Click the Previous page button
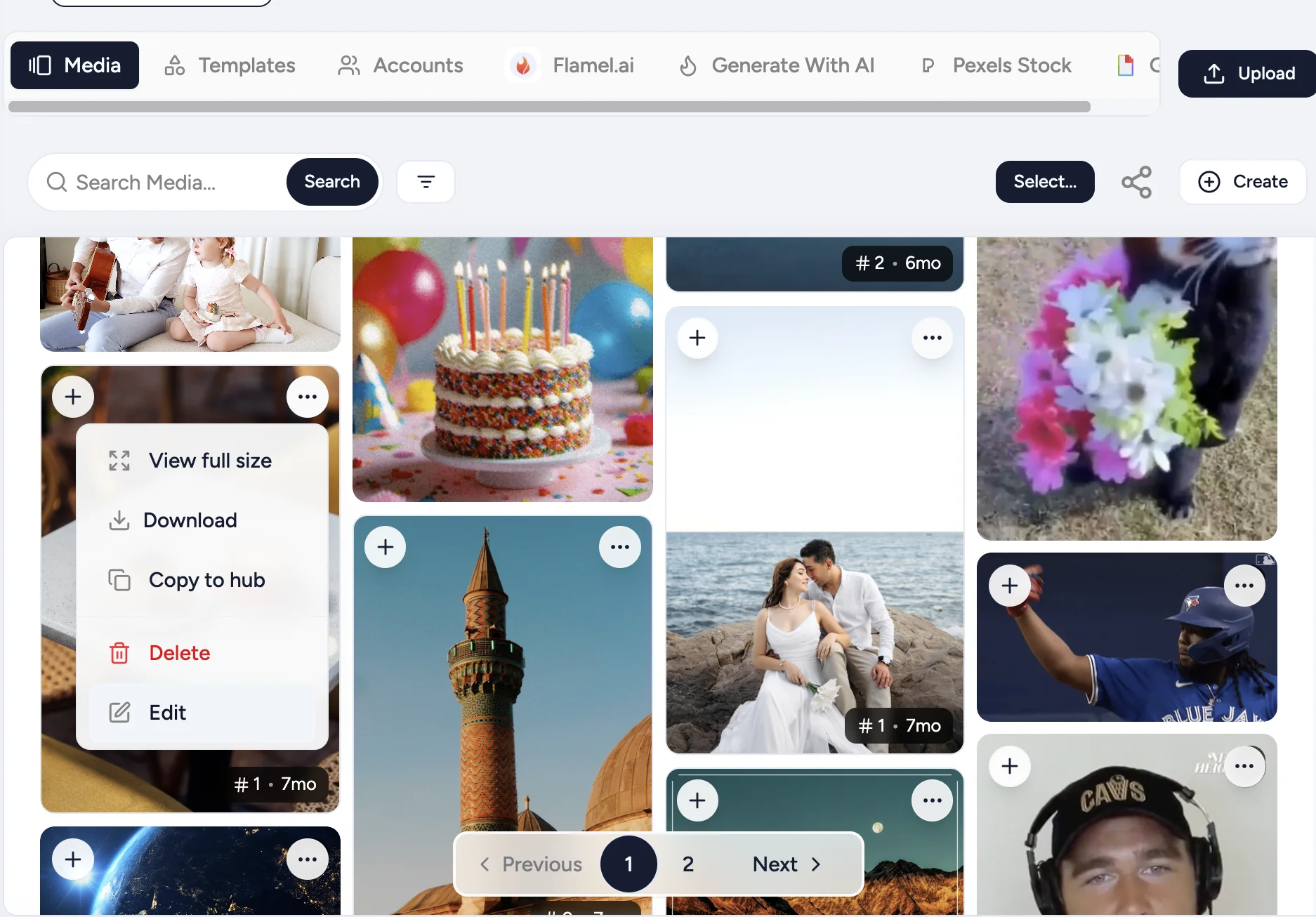The height and width of the screenshot is (917, 1316). click(531, 864)
